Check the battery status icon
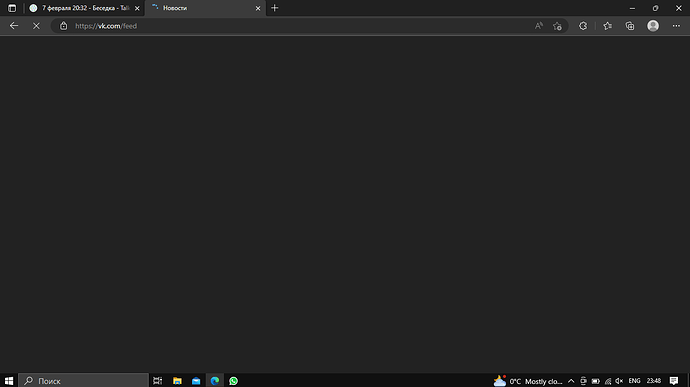690x387 pixels. (x=596, y=381)
